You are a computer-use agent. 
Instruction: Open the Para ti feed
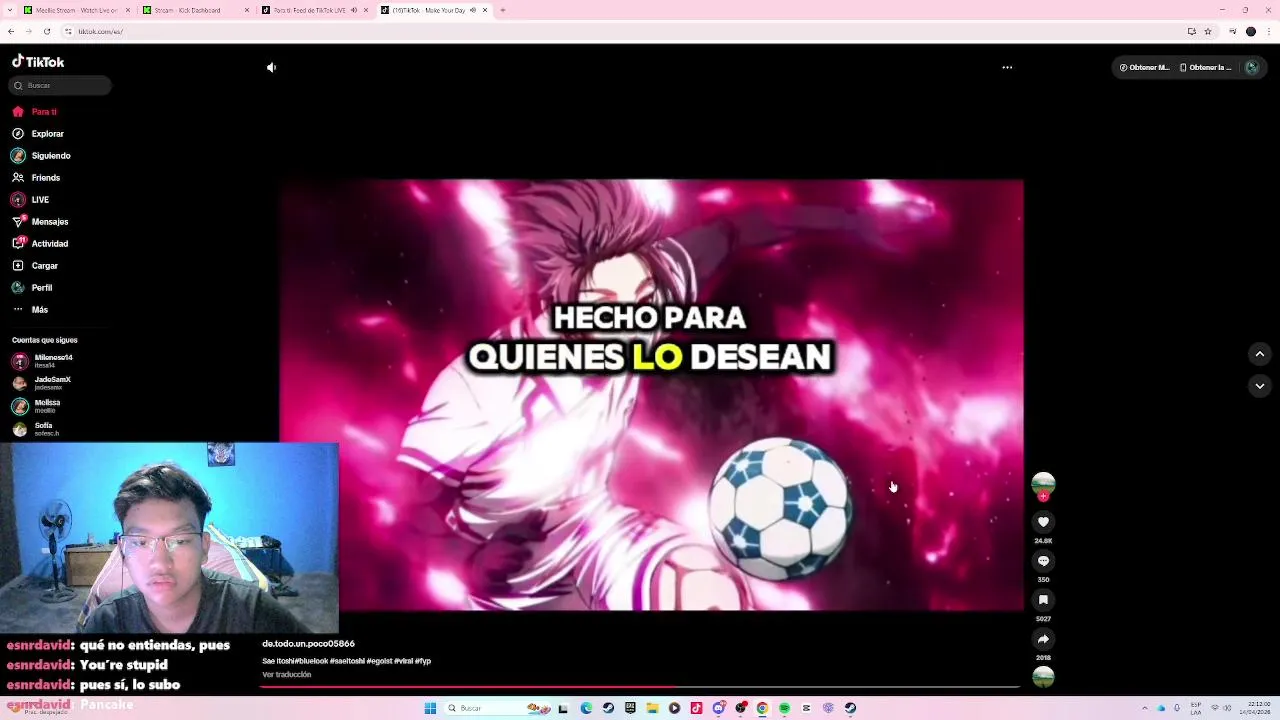pyautogui.click(x=35, y=112)
